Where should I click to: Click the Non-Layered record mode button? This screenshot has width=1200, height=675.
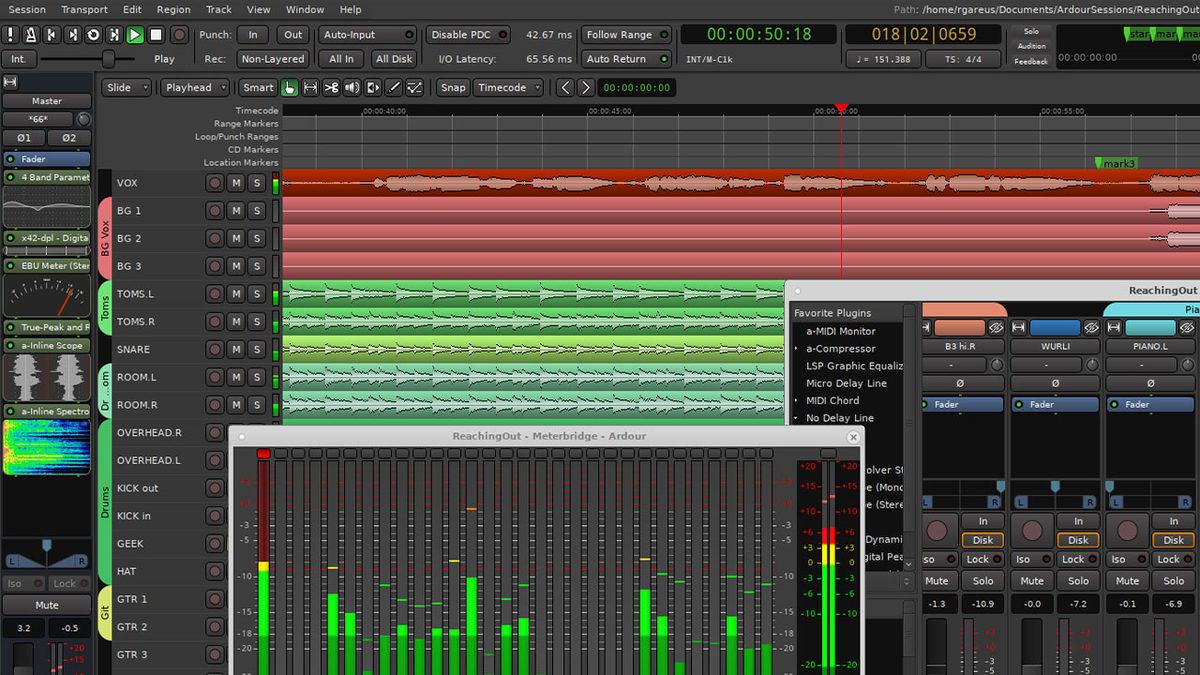272,58
